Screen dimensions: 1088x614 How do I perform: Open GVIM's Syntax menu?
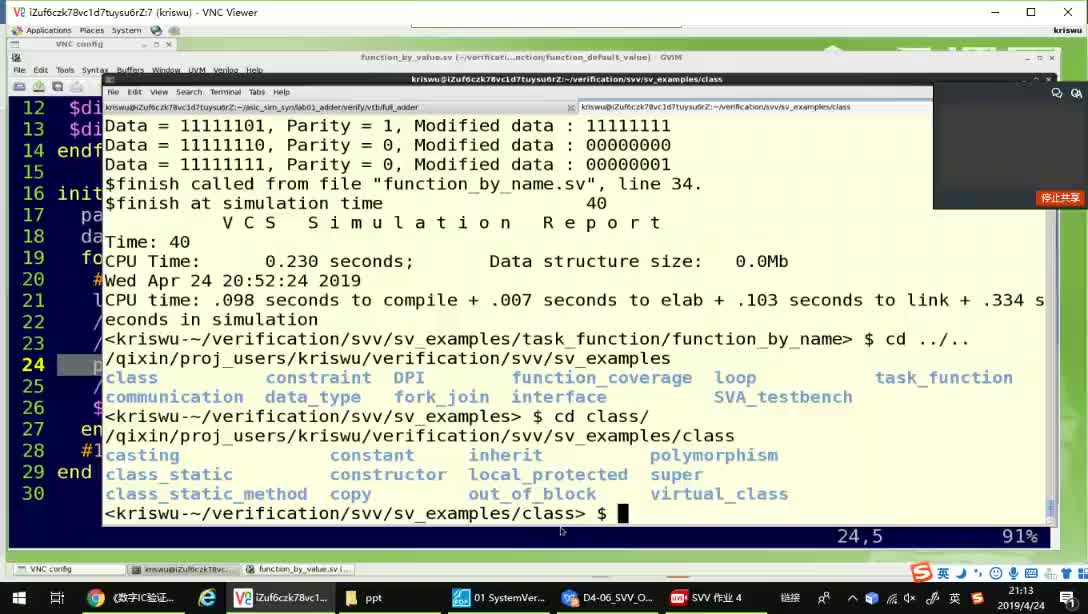[x=95, y=70]
